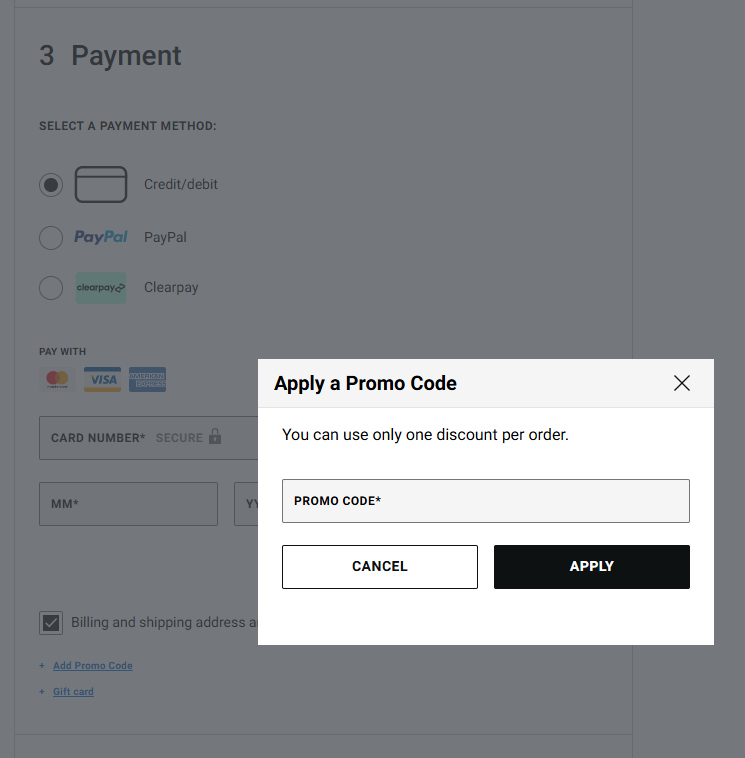
Task: Choose Clearpay payment radio button
Action: (51, 288)
